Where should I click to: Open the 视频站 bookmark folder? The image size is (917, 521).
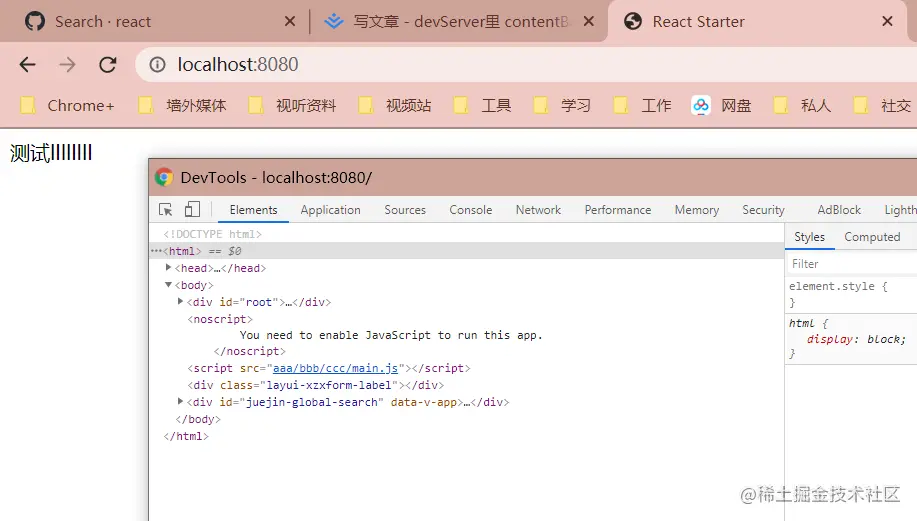click(395, 106)
